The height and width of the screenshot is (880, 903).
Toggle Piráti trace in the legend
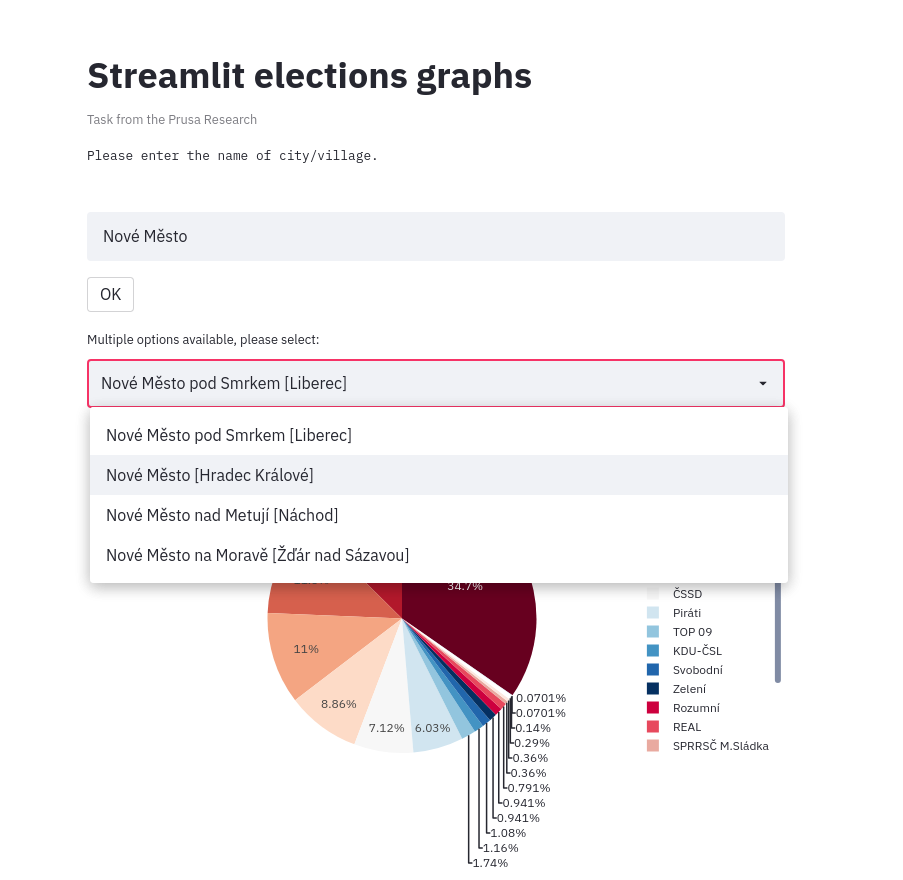[688, 613]
